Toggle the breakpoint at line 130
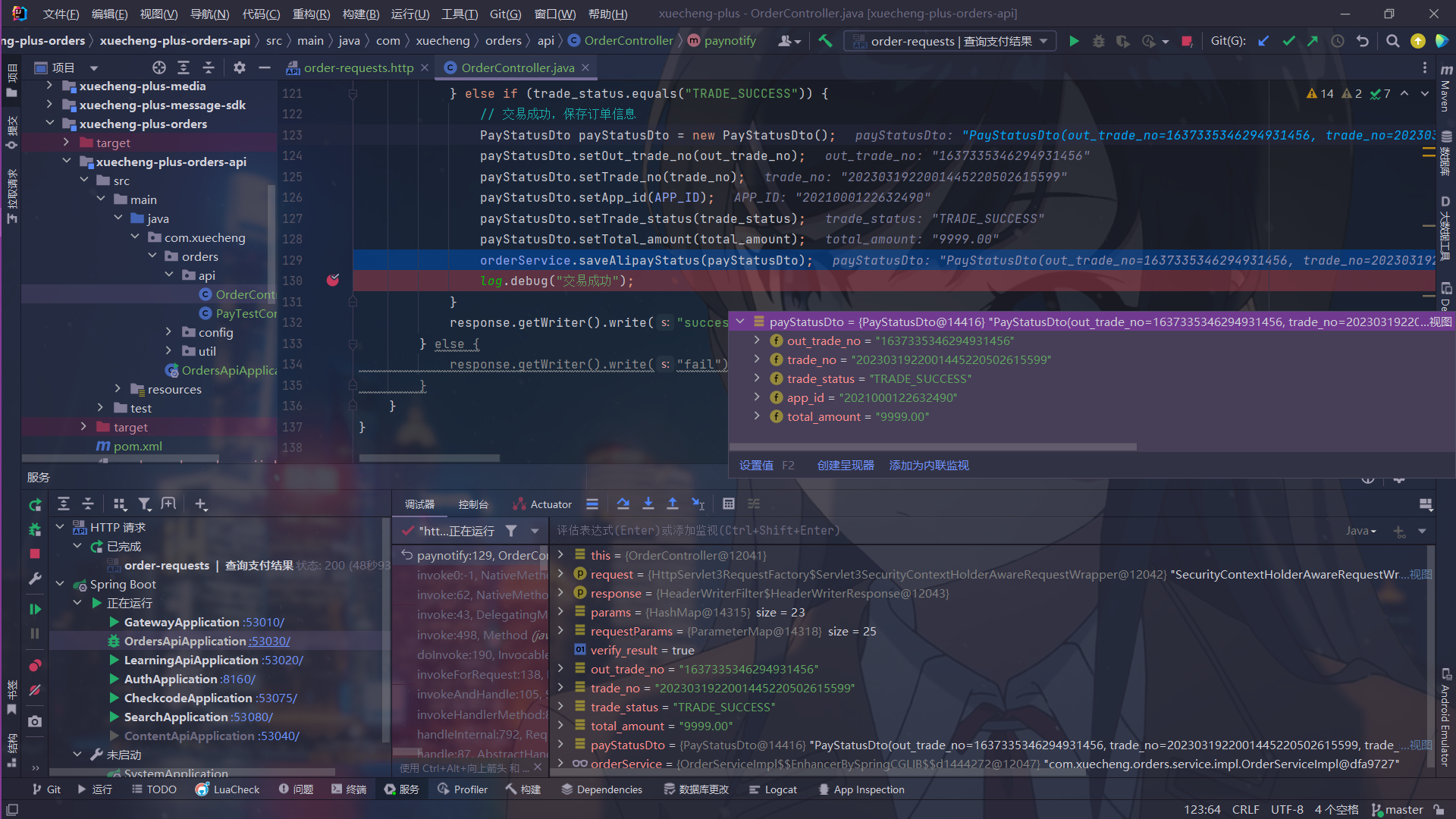This screenshot has height=819, width=1456. click(x=333, y=281)
